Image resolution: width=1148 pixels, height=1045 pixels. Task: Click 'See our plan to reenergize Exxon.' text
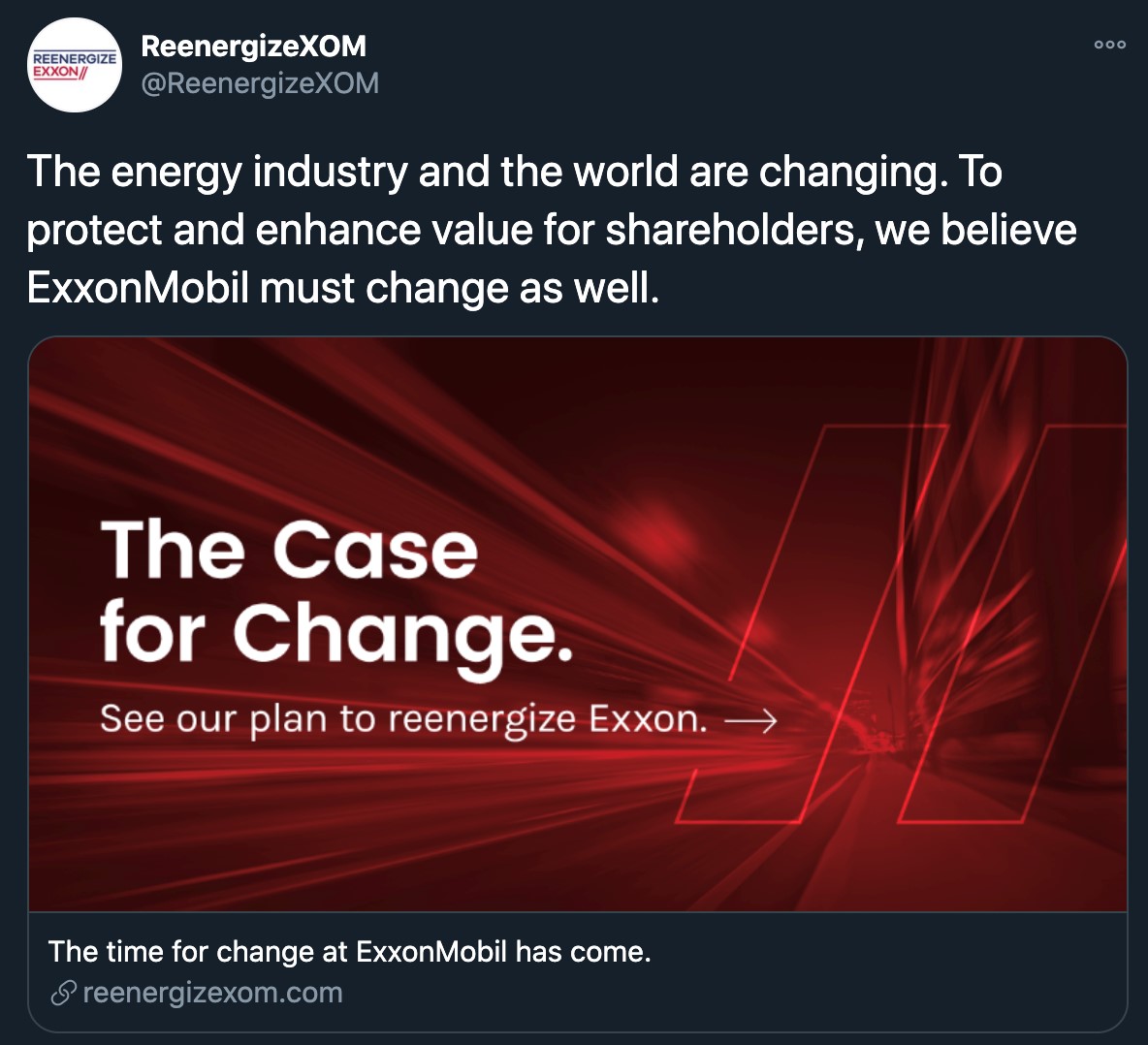[403, 720]
